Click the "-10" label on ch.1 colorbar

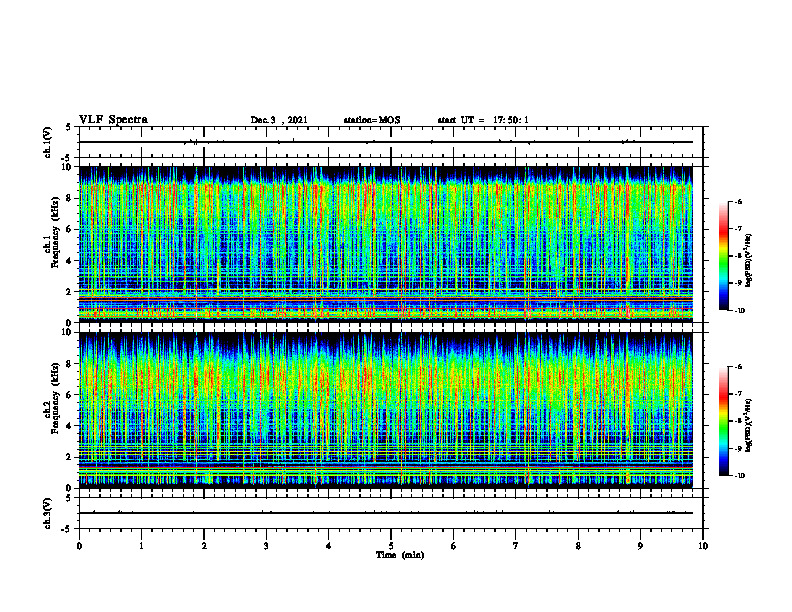(x=739, y=311)
